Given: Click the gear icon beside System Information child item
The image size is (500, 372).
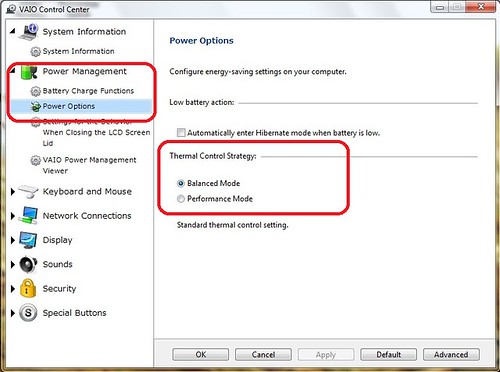Looking at the screenshot, I should [x=35, y=52].
